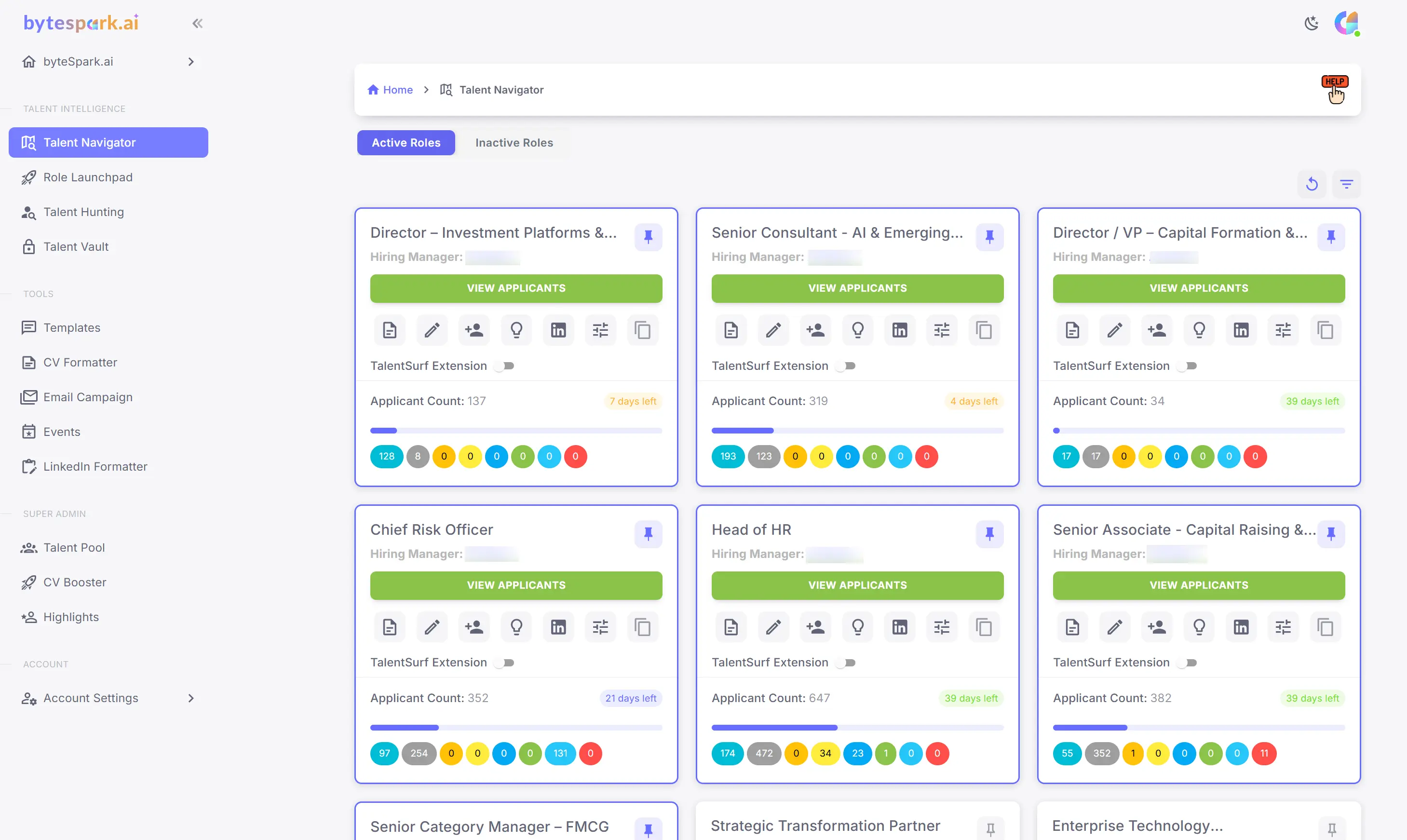This screenshot has width=1407, height=840.
Task: Open the document icon on Director / VP card
Action: pos(1072,330)
